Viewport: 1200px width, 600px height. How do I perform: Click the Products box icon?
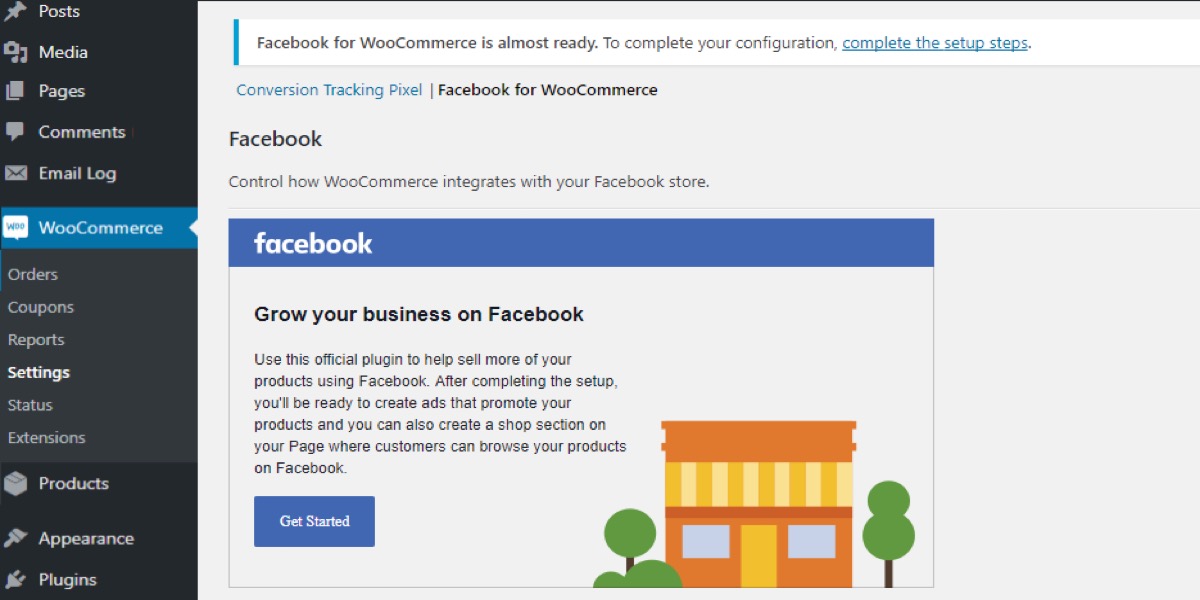[15, 484]
